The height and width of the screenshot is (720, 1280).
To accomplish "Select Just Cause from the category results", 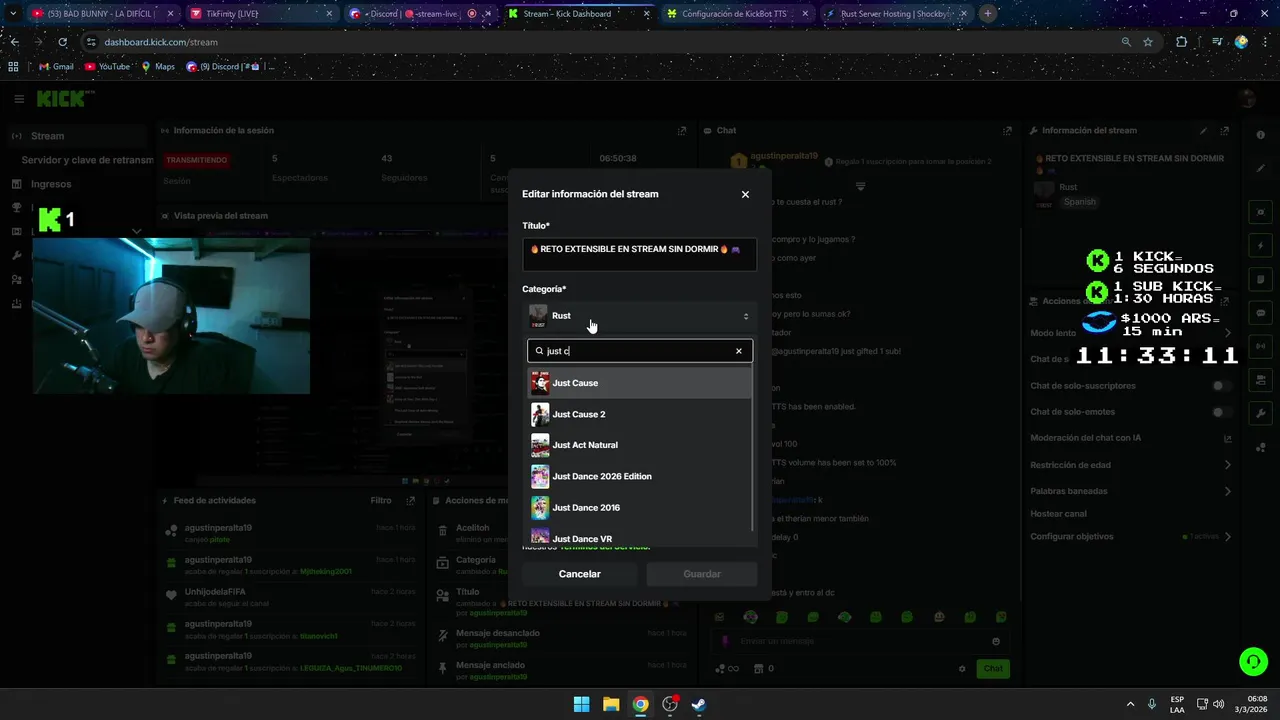I will [x=639, y=383].
